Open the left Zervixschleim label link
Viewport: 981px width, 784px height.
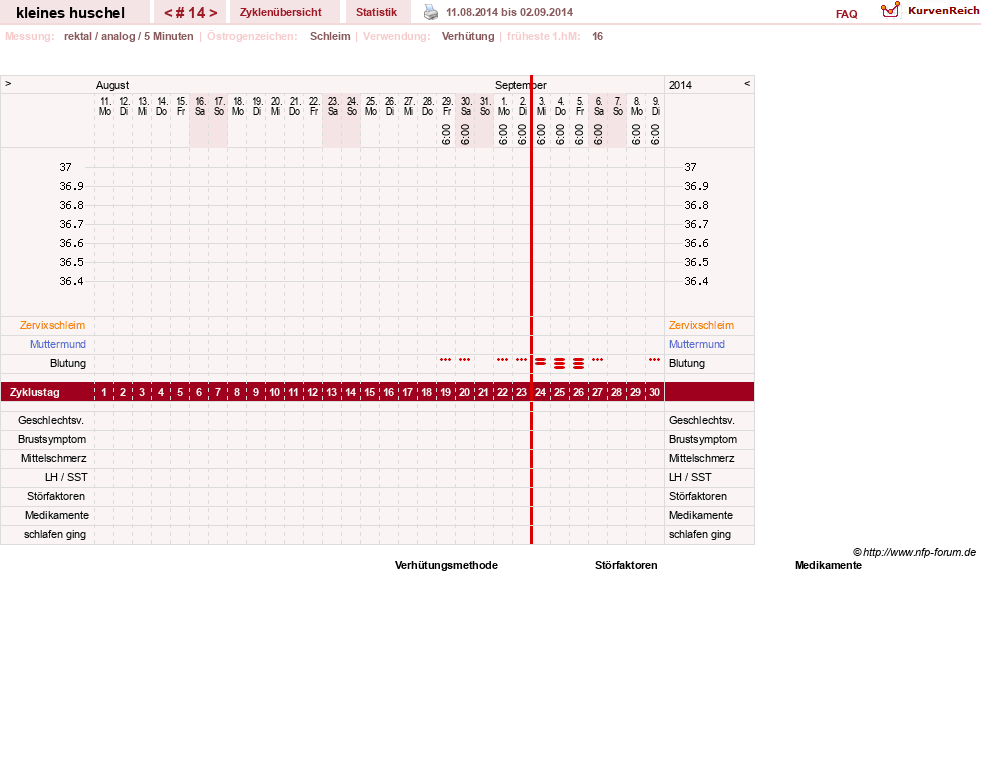tap(52, 325)
